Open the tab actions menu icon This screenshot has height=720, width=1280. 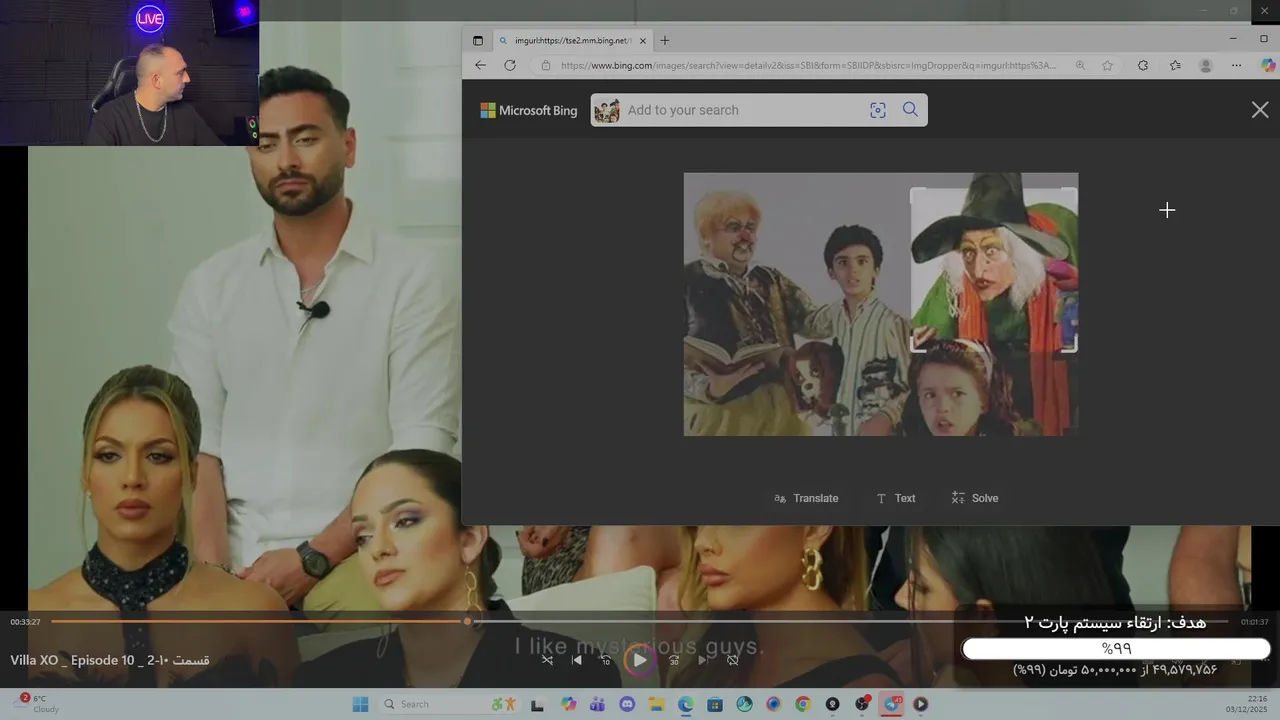pyautogui.click(x=477, y=41)
